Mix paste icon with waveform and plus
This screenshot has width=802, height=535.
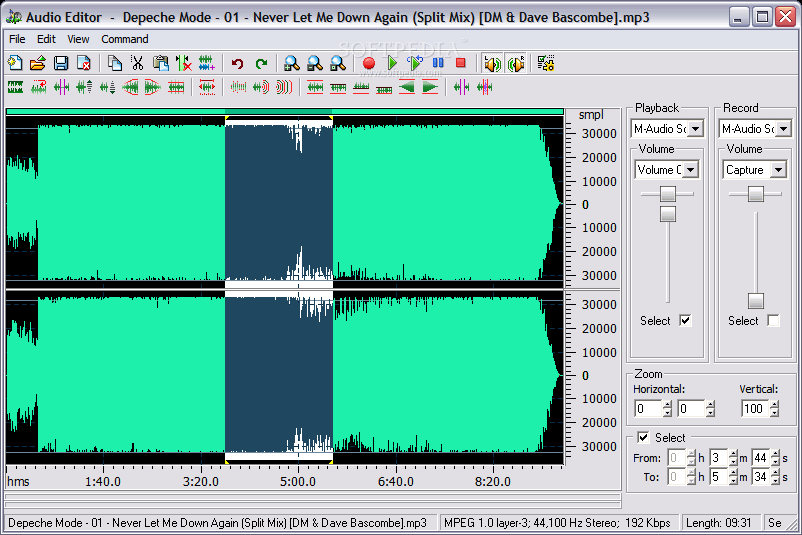[x=207, y=63]
